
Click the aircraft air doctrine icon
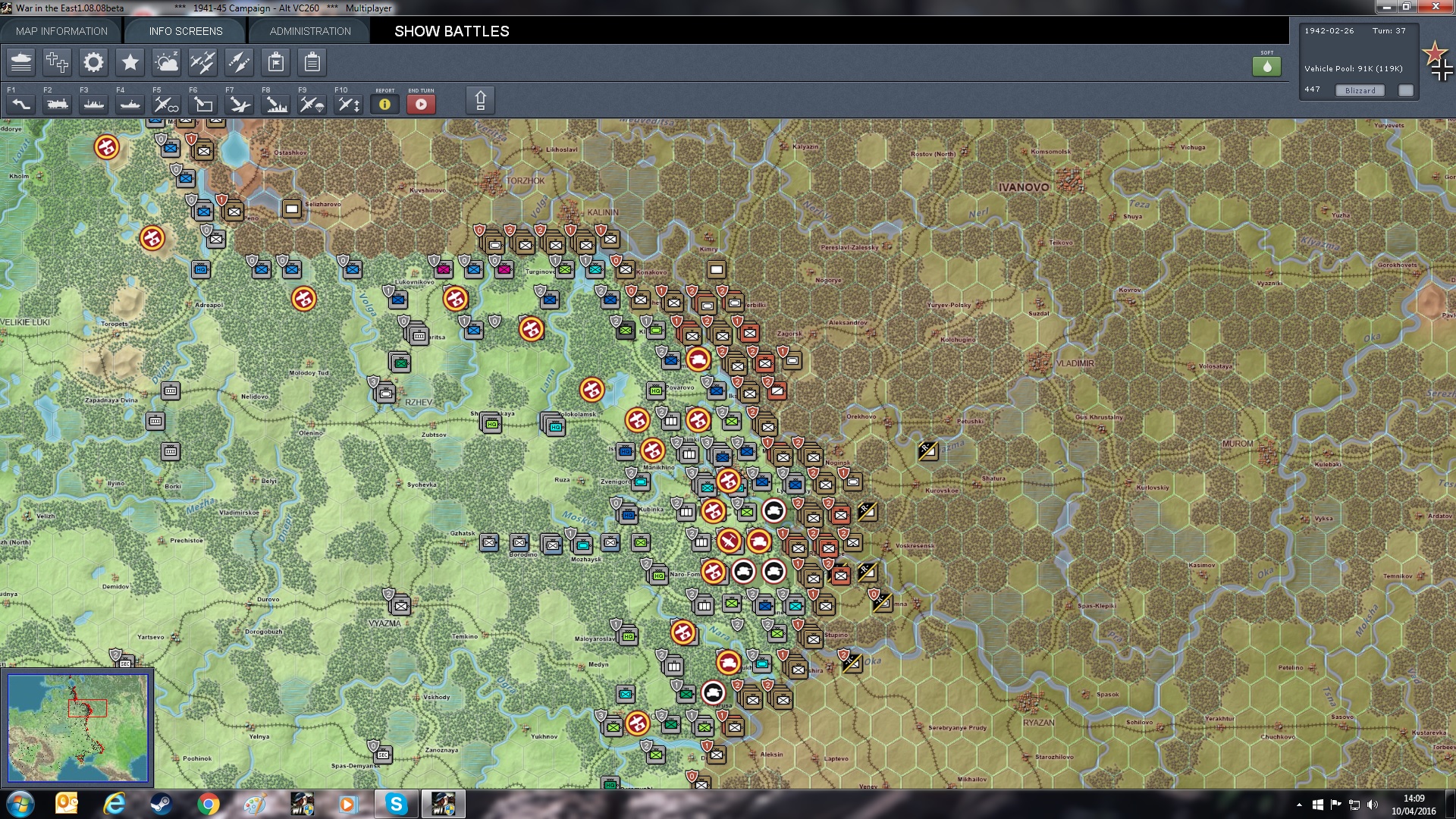pyautogui.click(x=202, y=62)
